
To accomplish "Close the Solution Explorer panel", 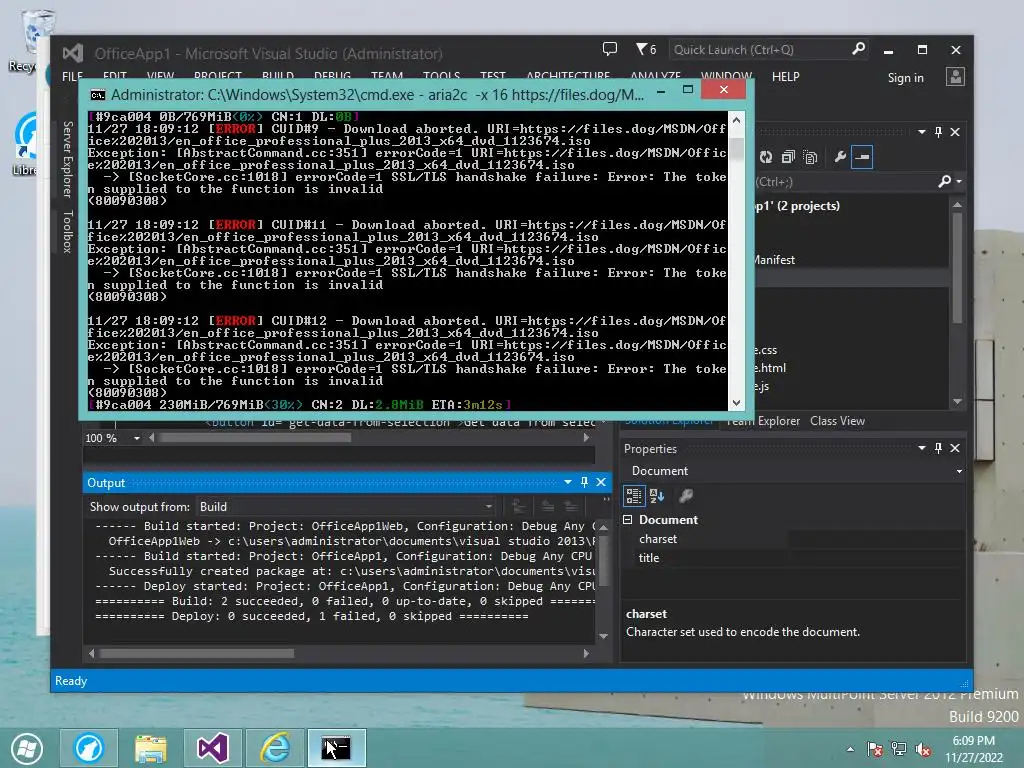I will [955, 132].
